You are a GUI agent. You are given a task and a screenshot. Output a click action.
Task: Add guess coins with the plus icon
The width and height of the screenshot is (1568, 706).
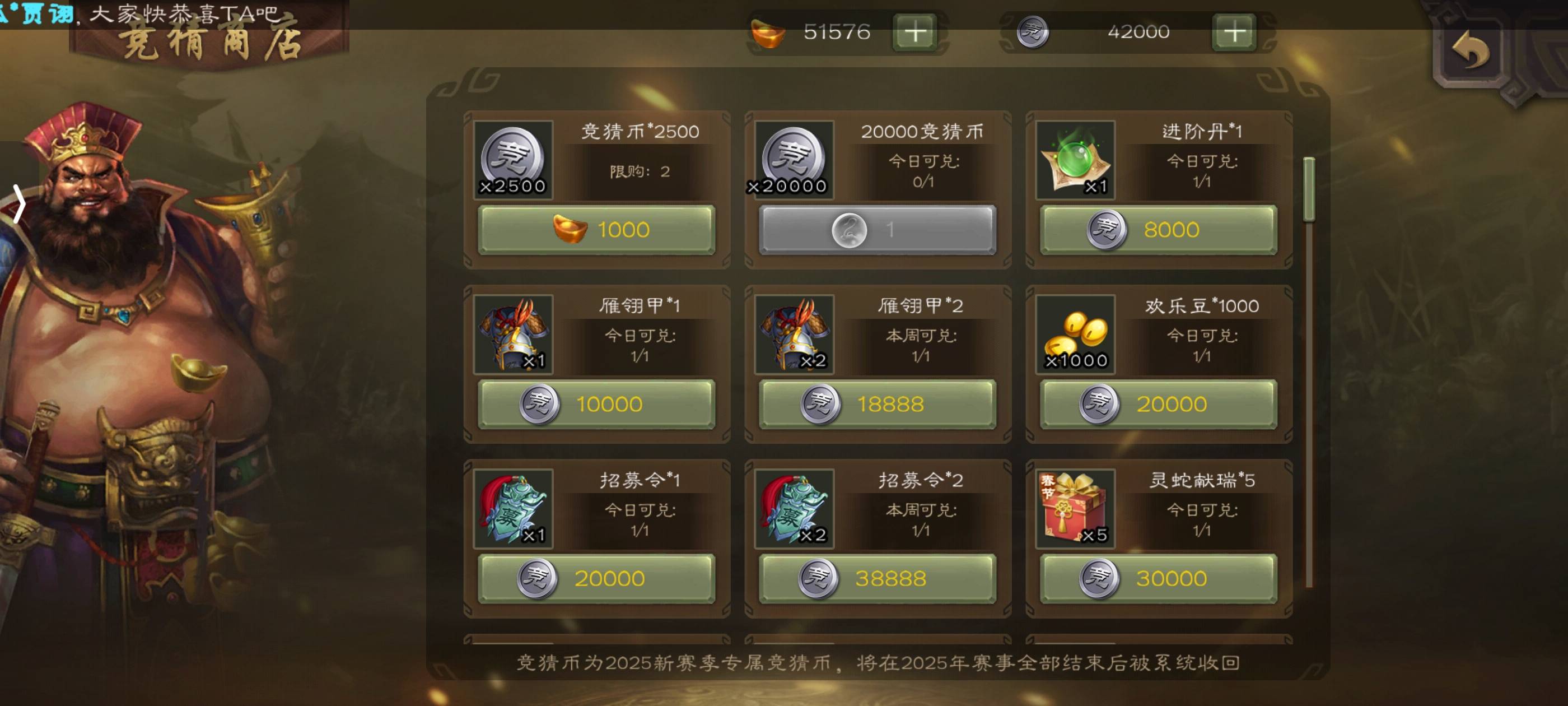1234,32
